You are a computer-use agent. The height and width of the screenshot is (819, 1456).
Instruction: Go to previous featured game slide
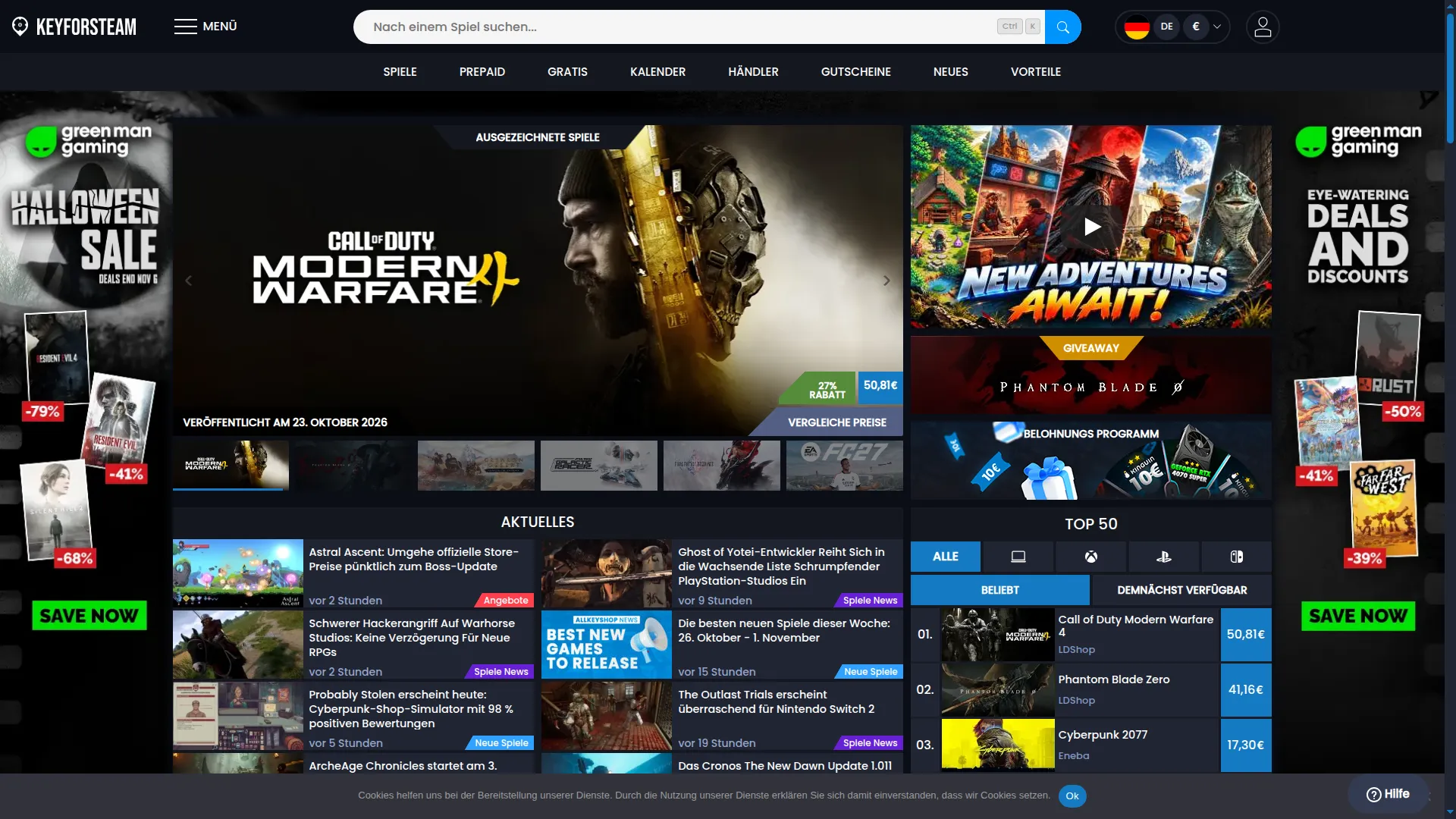(x=188, y=281)
